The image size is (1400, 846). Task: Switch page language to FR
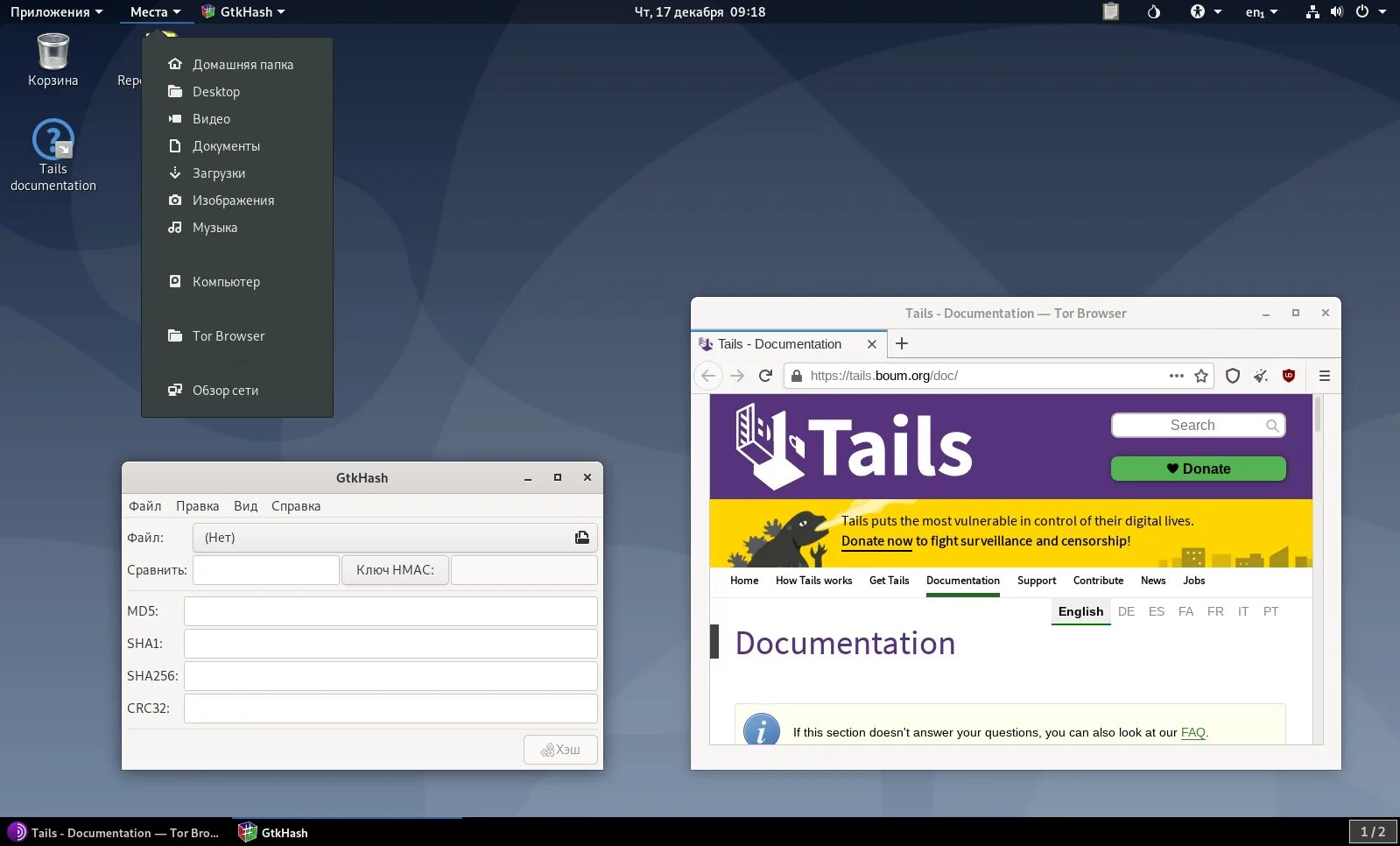pos(1215,611)
